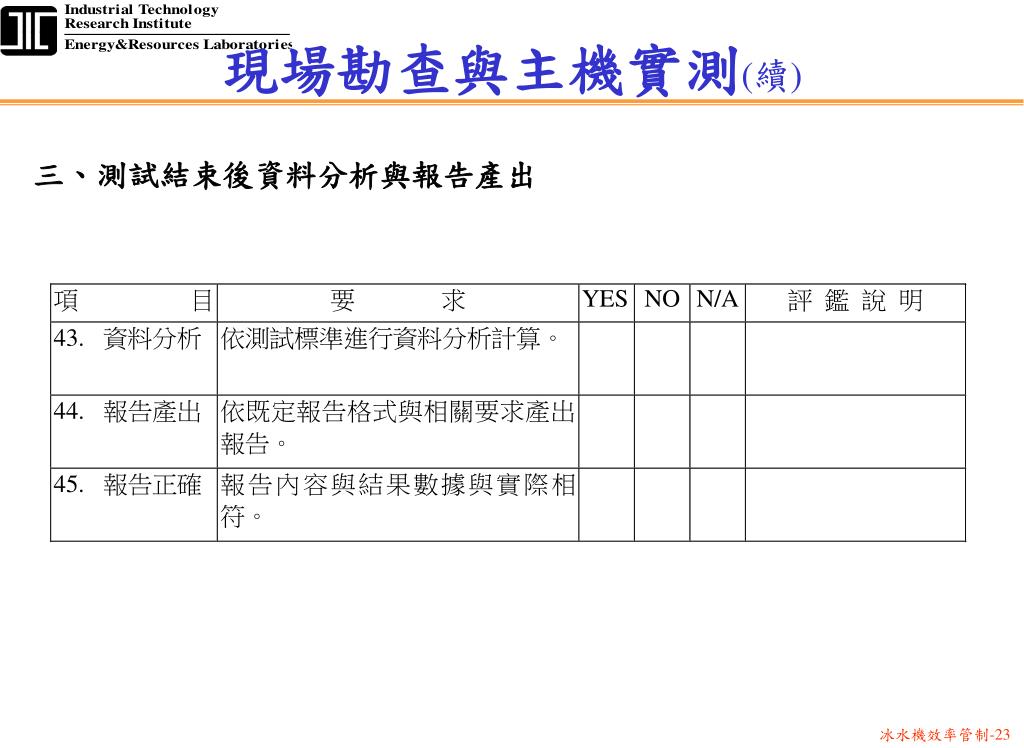Click the slide title 現場勘查與主機實測

pyautogui.click(x=482, y=72)
